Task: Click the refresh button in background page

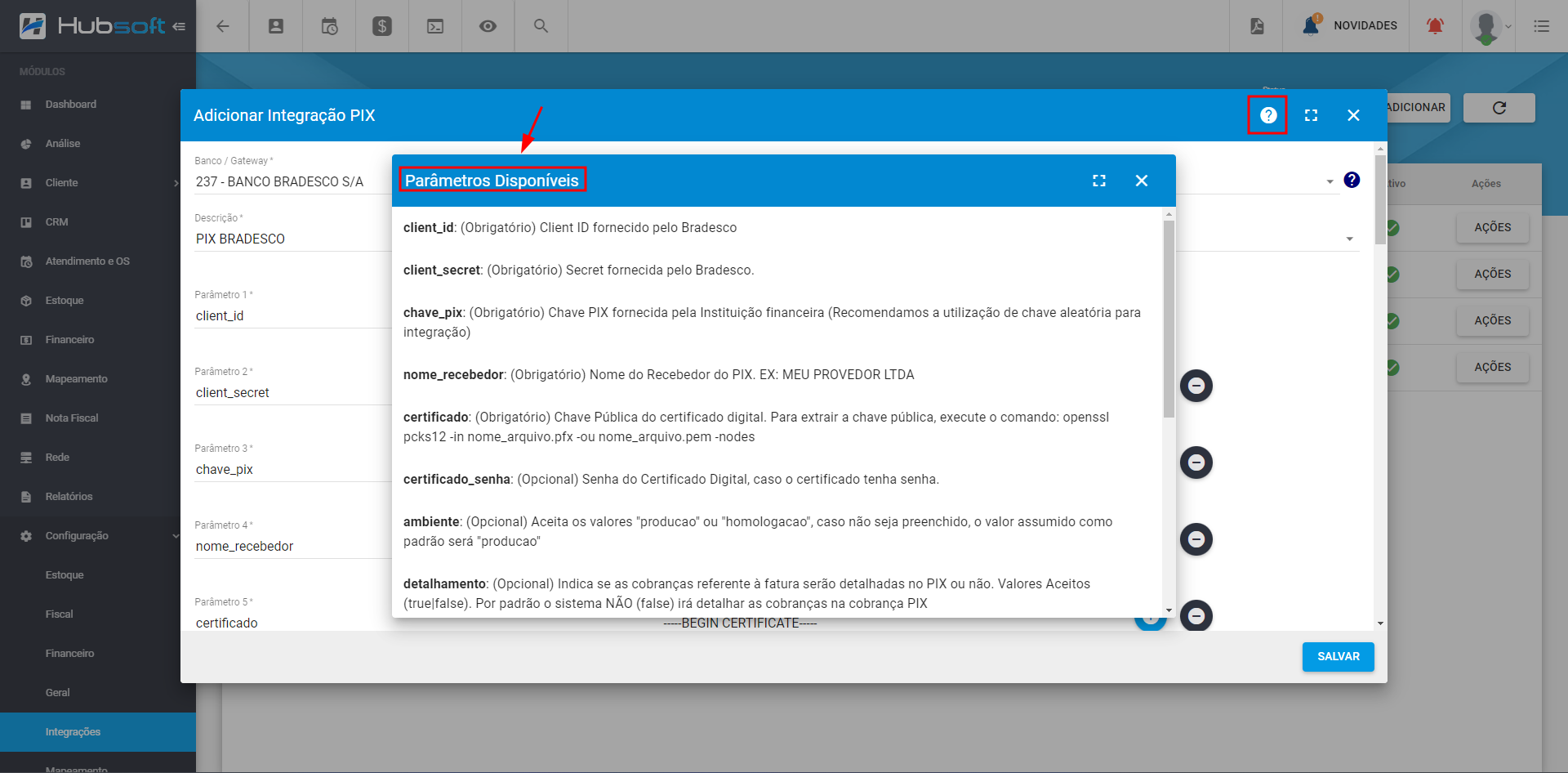Action: 1499,108
